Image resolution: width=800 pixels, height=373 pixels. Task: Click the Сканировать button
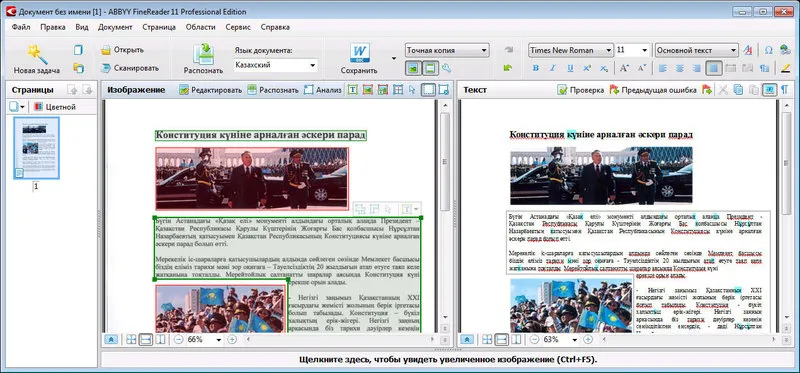tap(130, 68)
